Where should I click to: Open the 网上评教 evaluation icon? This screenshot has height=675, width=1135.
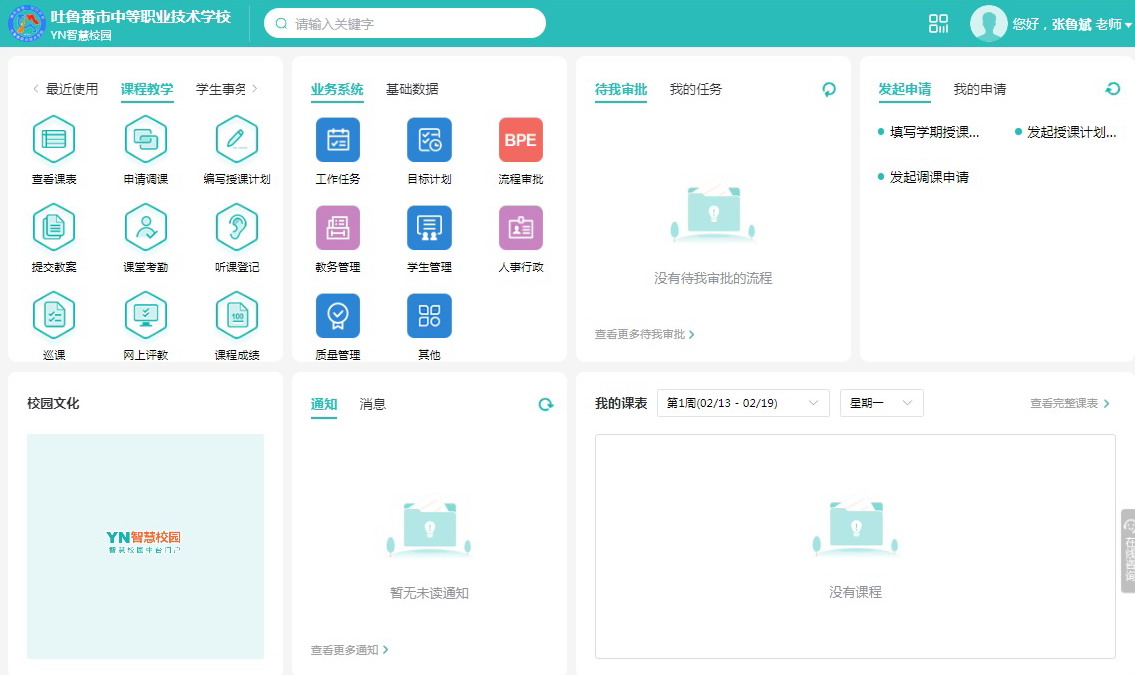click(x=145, y=315)
